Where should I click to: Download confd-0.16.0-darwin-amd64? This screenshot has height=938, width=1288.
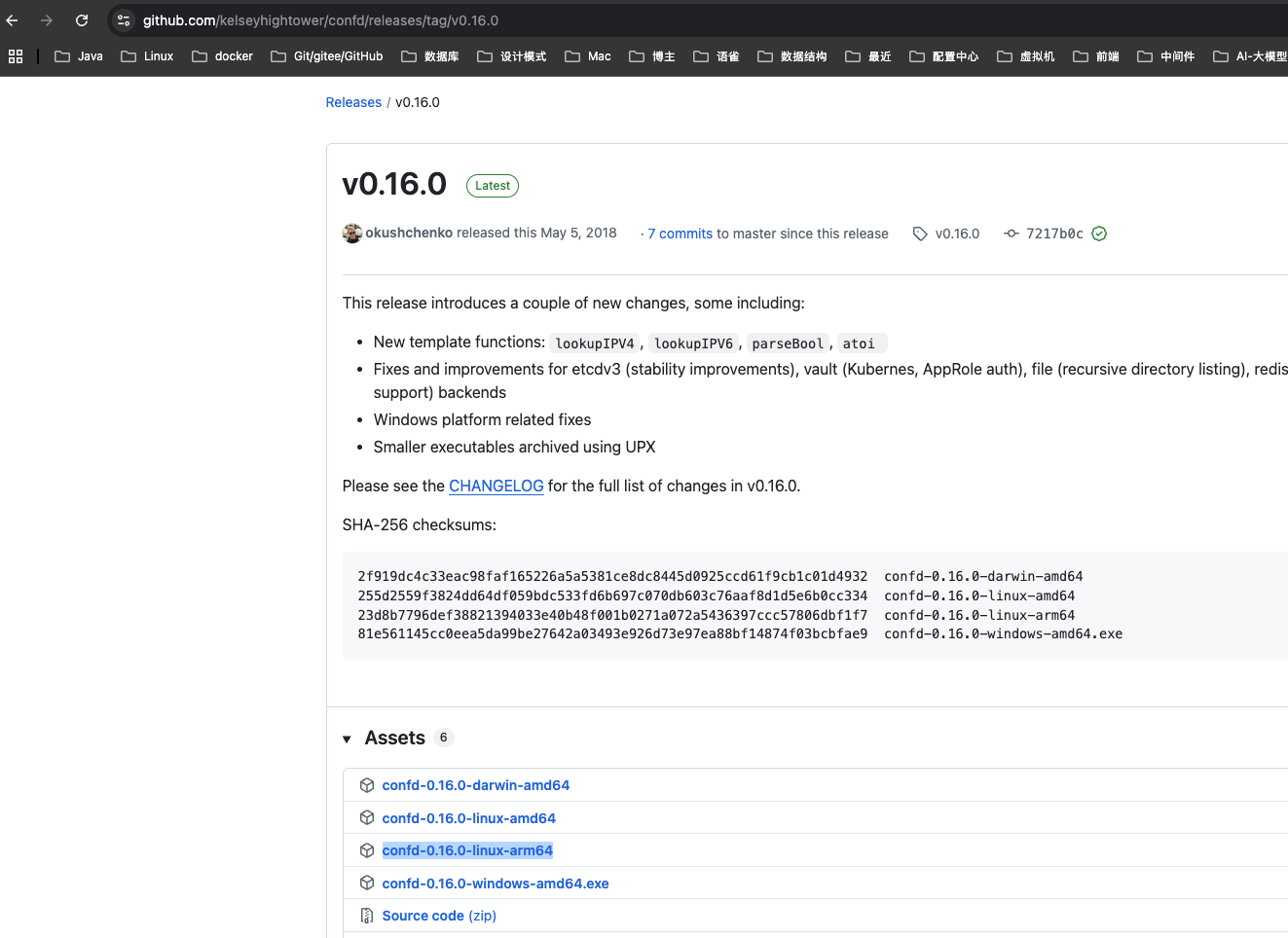click(476, 785)
